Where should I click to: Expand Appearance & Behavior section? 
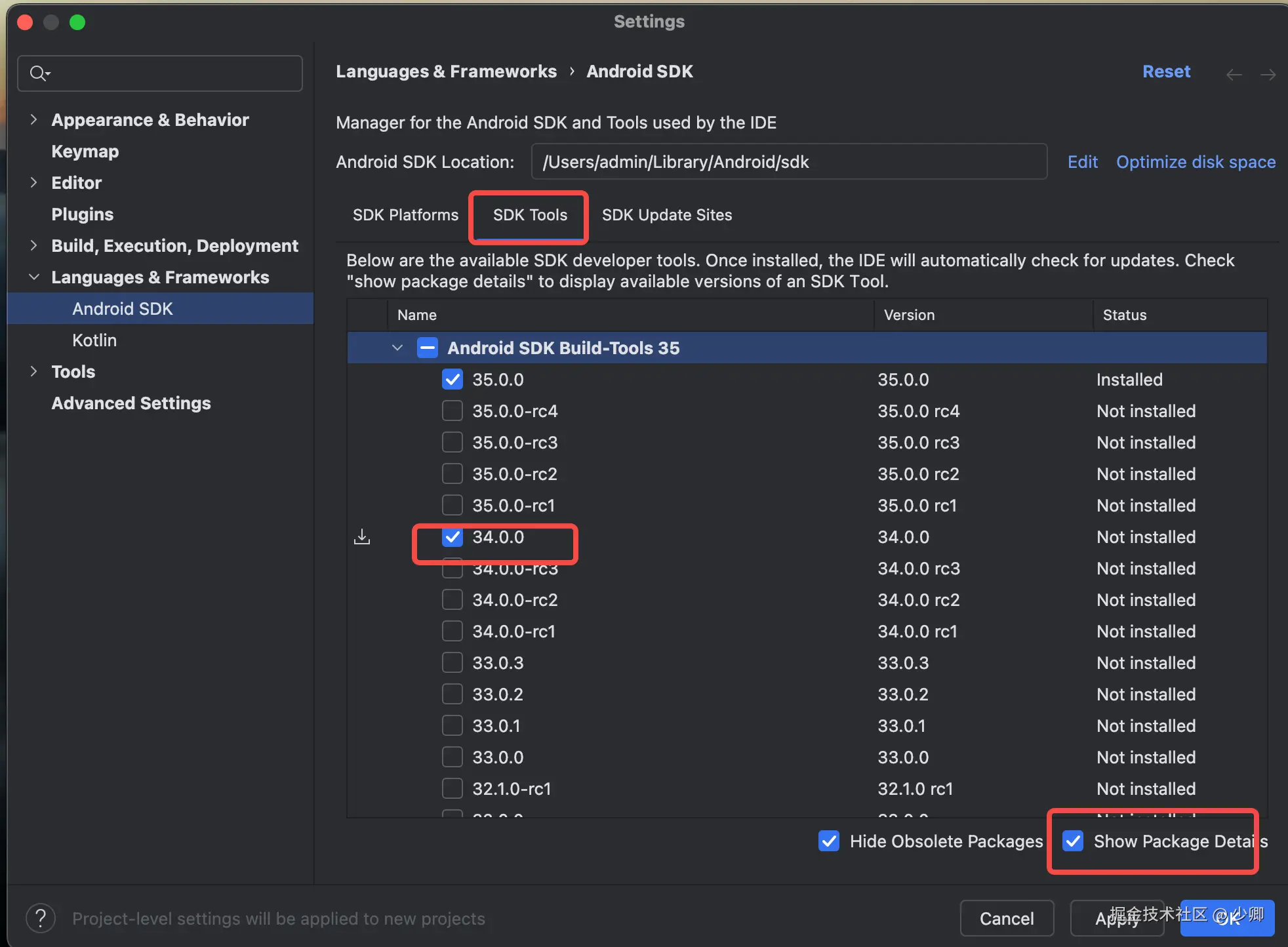[x=33, y=119]
